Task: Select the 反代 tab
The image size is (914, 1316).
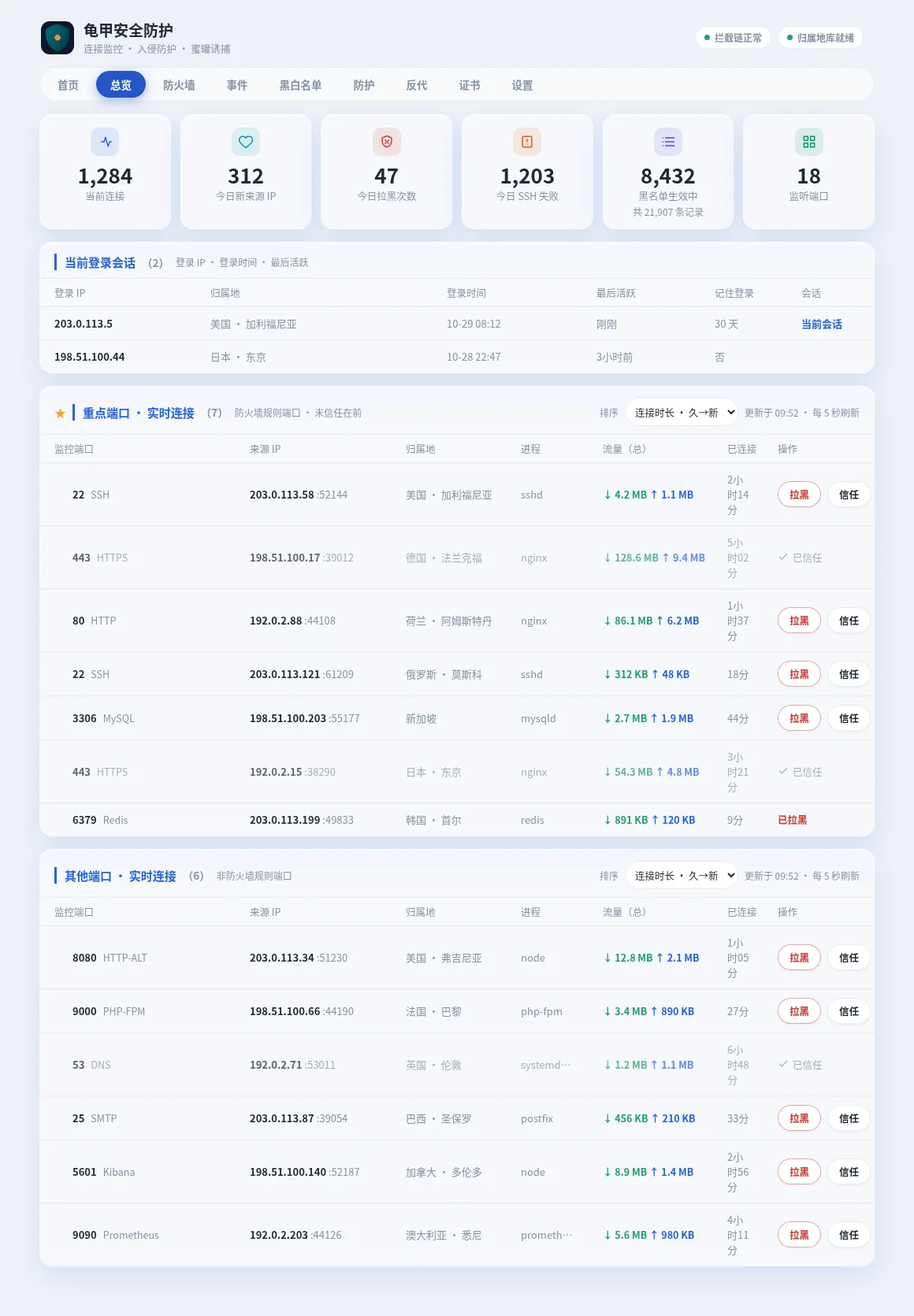Action: click(417, 85)
